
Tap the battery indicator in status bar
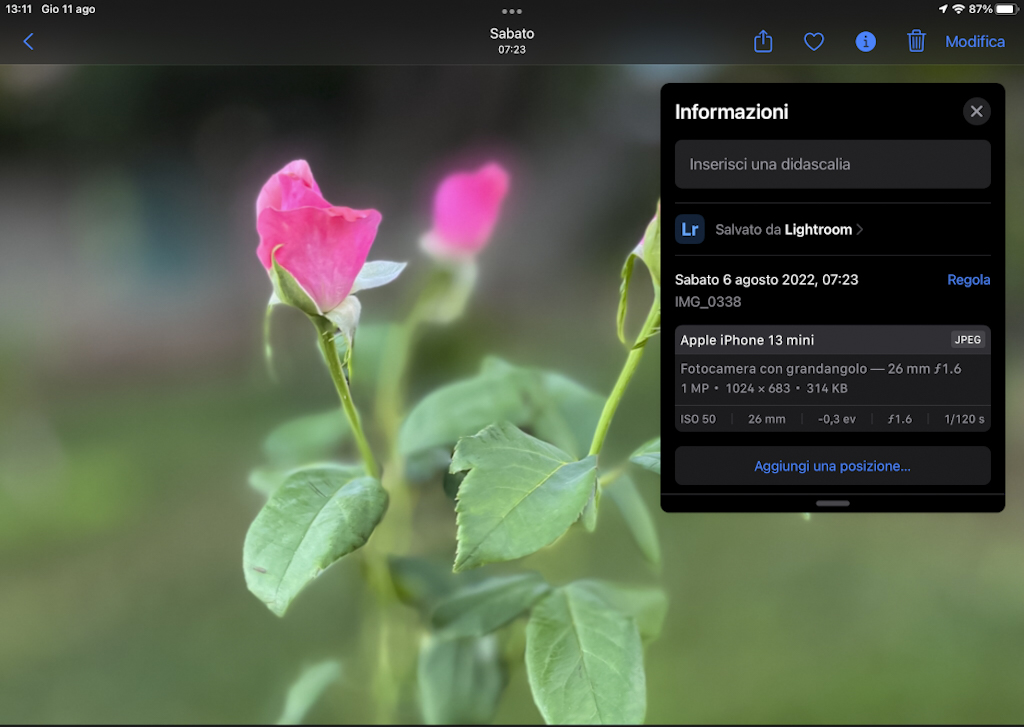tap(1005, 9)
